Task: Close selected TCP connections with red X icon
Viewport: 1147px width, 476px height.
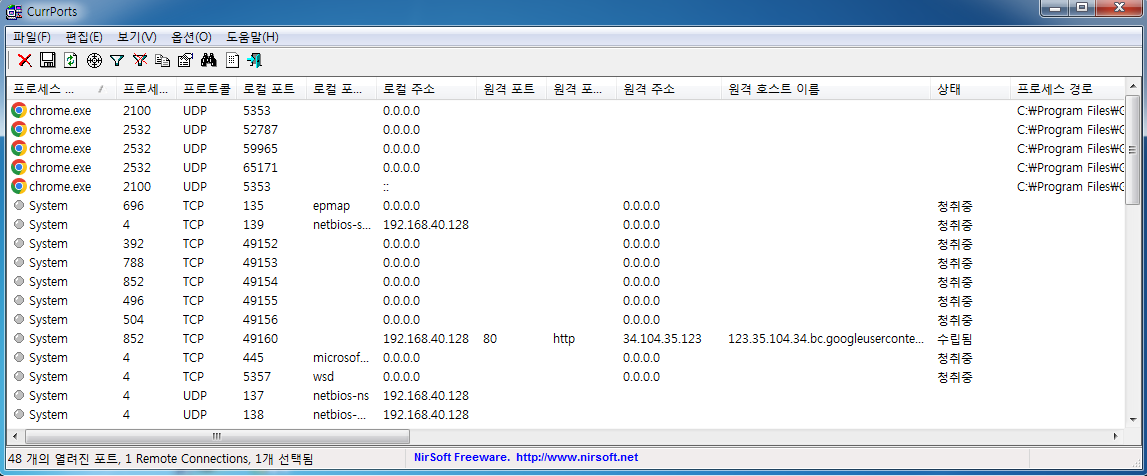Action: pyautogui.click(x=25, y=61)
